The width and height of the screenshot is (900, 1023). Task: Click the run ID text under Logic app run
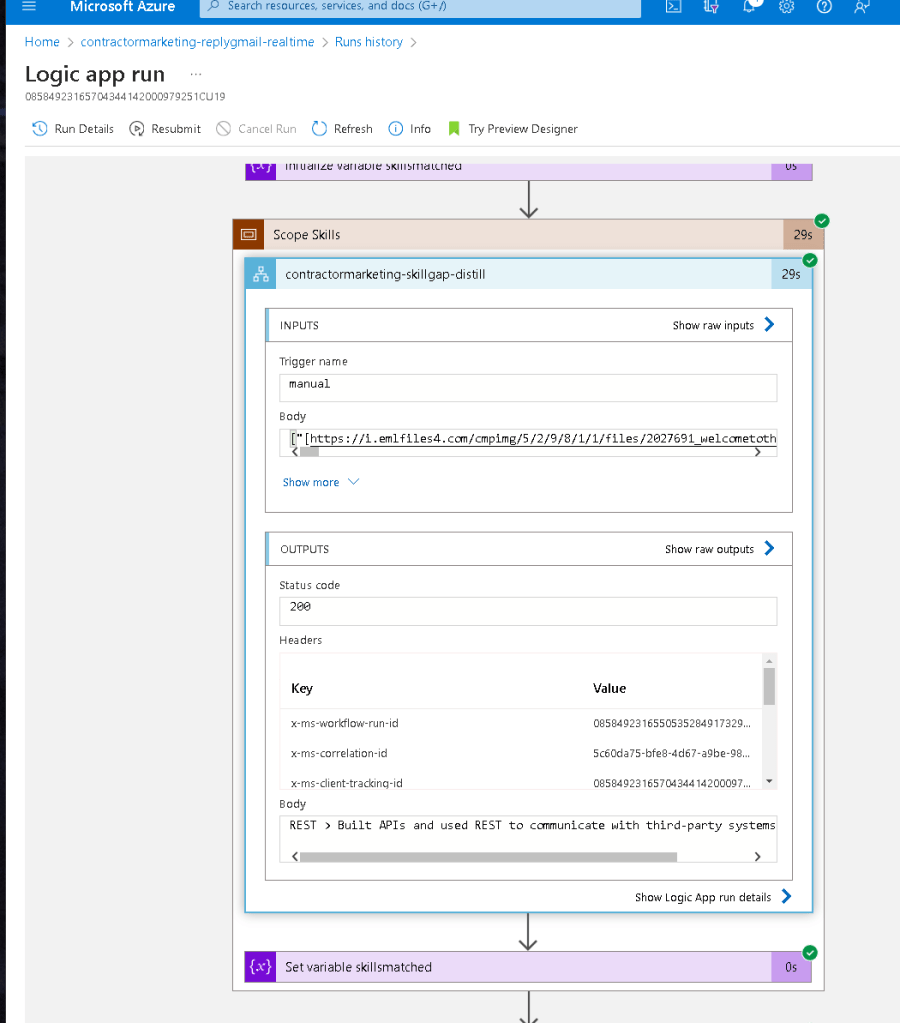tap(125, 97)
